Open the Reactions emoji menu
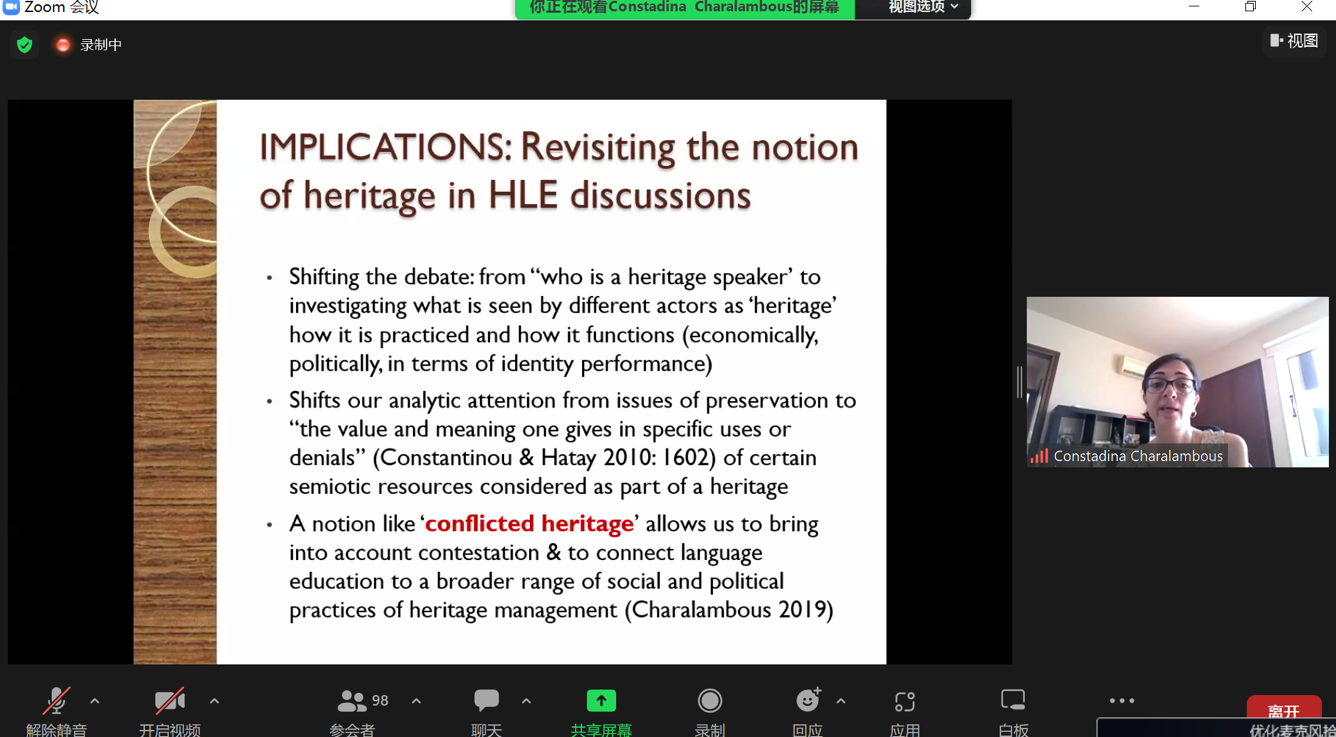Viewport: 1336px width, 737px height. pyautogui.click(x=807, y=702)
